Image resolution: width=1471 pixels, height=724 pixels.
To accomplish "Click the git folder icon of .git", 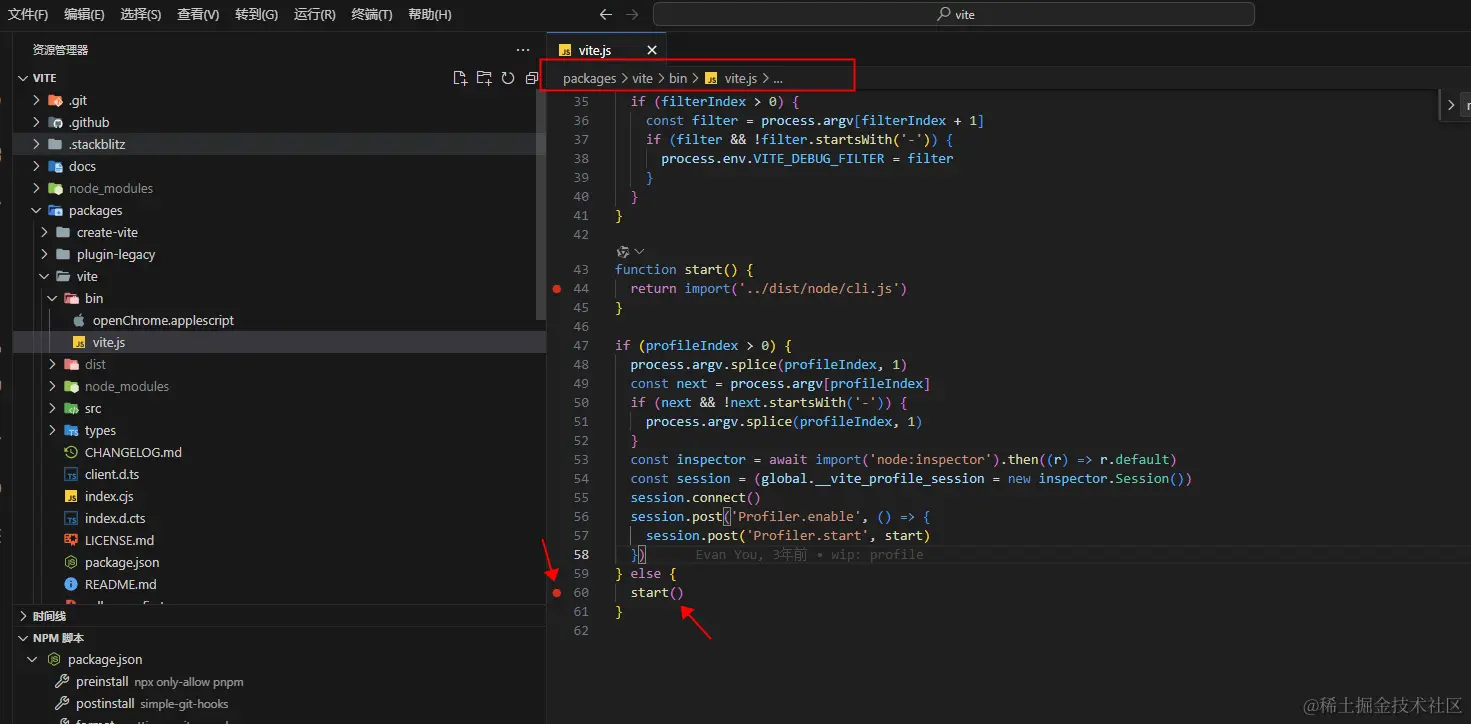I will (x=55, y=101).
